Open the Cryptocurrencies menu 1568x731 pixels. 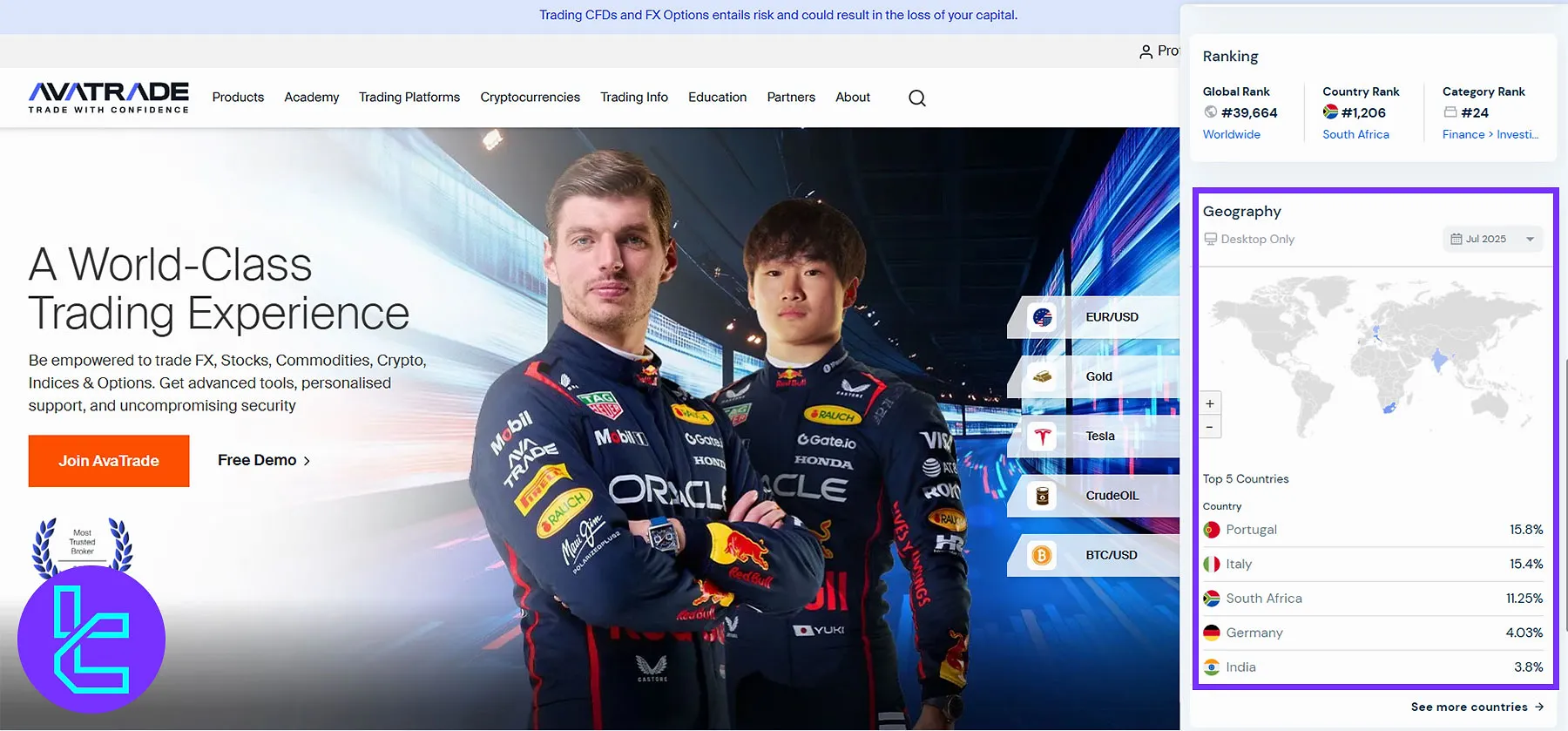click(530, 98)
